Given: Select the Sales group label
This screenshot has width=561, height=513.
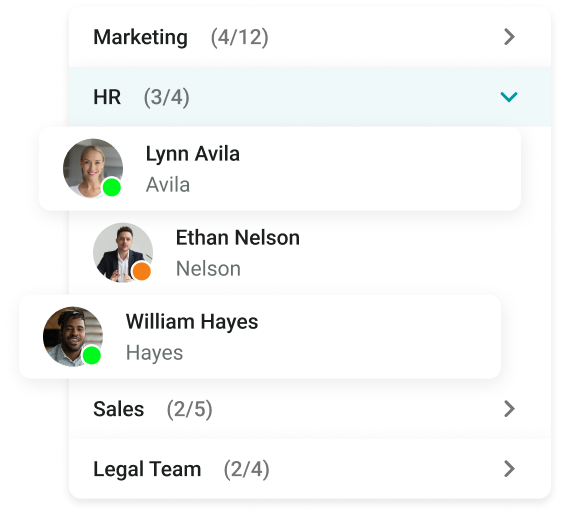Looking at the screenshot, I should tap(118, 409).
